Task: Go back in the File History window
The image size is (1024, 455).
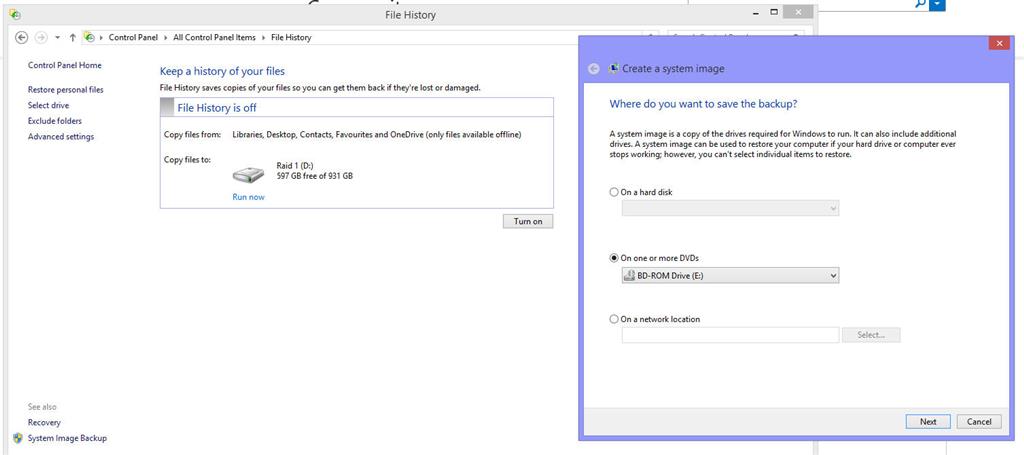Action: pyautogui.click(x=21, y=37)
